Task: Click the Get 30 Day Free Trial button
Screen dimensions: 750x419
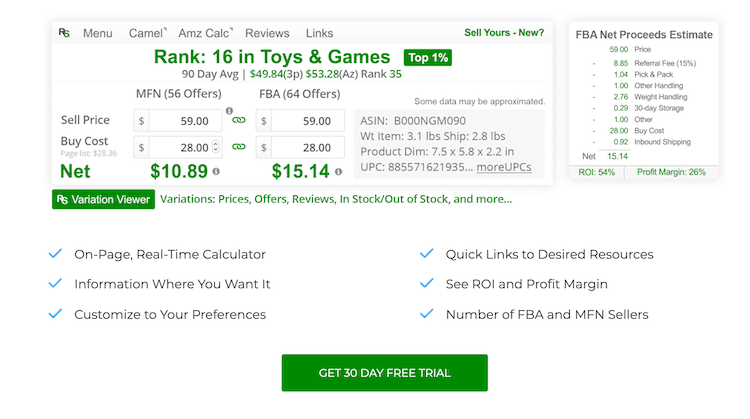Action: (x=384, y=373)
